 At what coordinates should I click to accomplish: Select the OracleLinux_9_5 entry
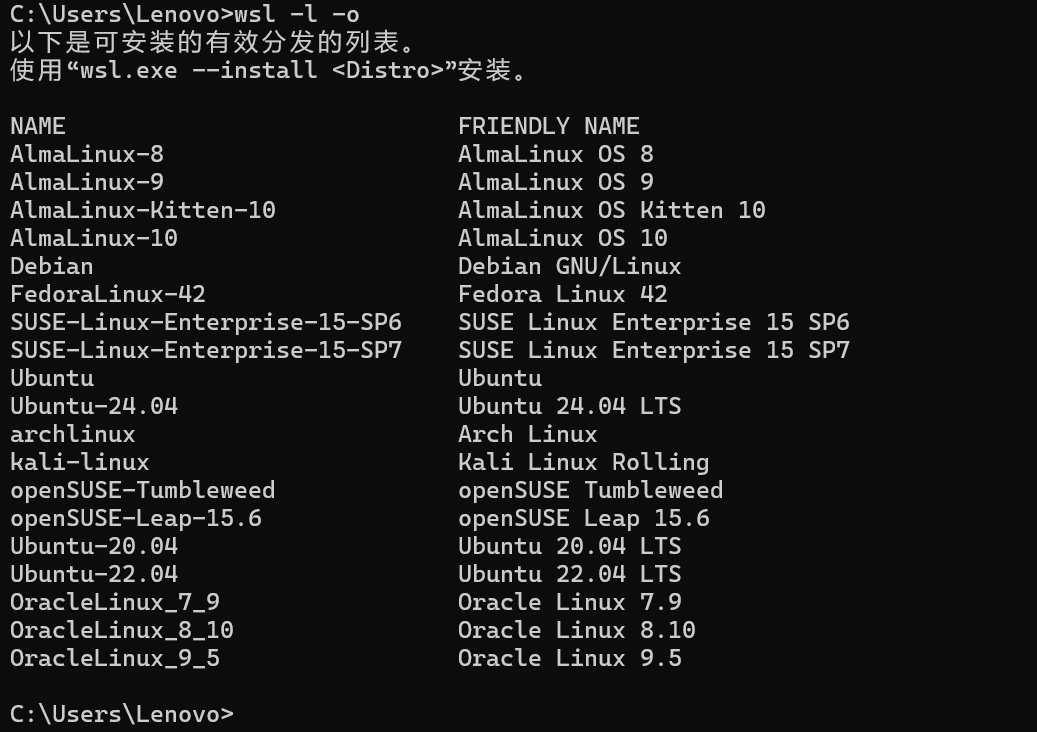115,658
